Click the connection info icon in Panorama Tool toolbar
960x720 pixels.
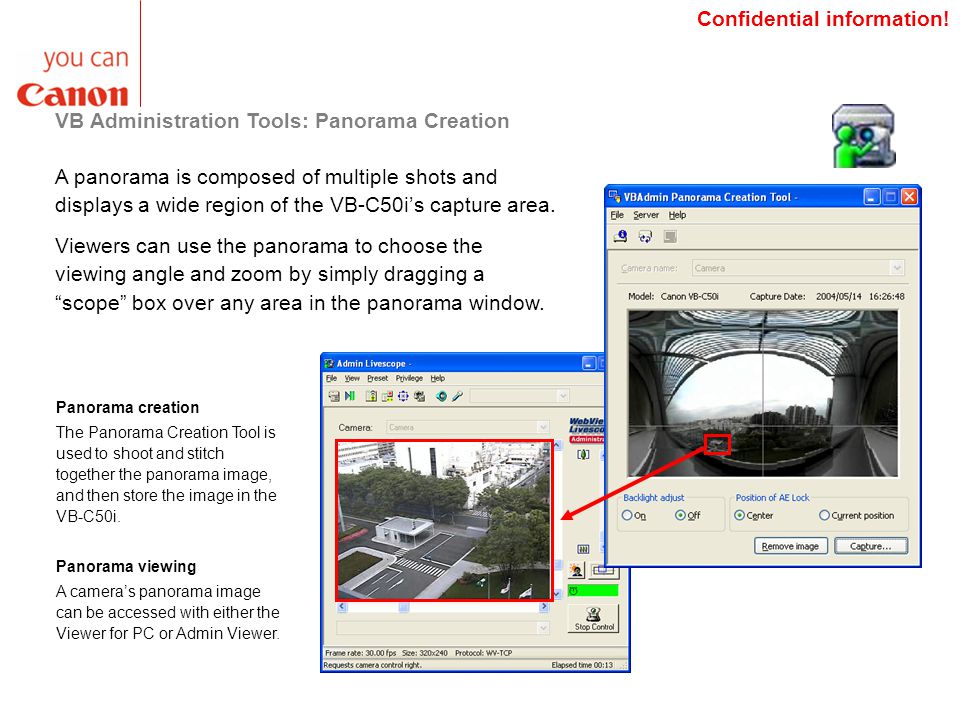click(x=620, y=236)
